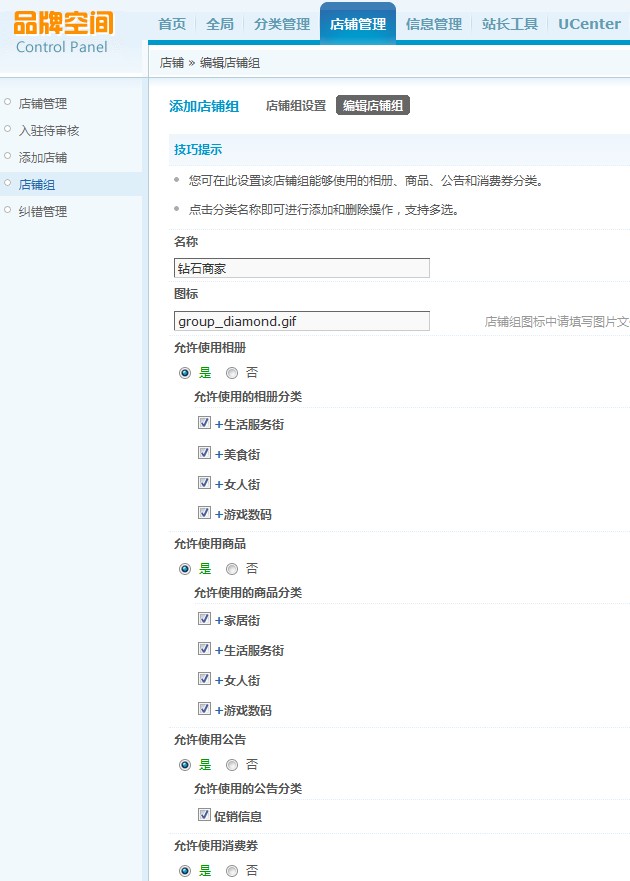Open 纠错管理 sidebar item

(x=43, y=211)
